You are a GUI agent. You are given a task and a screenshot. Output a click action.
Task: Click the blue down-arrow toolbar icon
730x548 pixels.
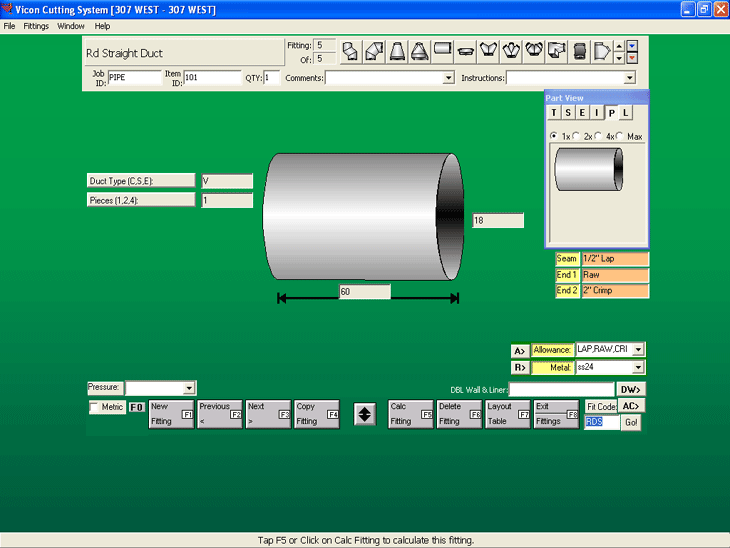coord(632,46)
